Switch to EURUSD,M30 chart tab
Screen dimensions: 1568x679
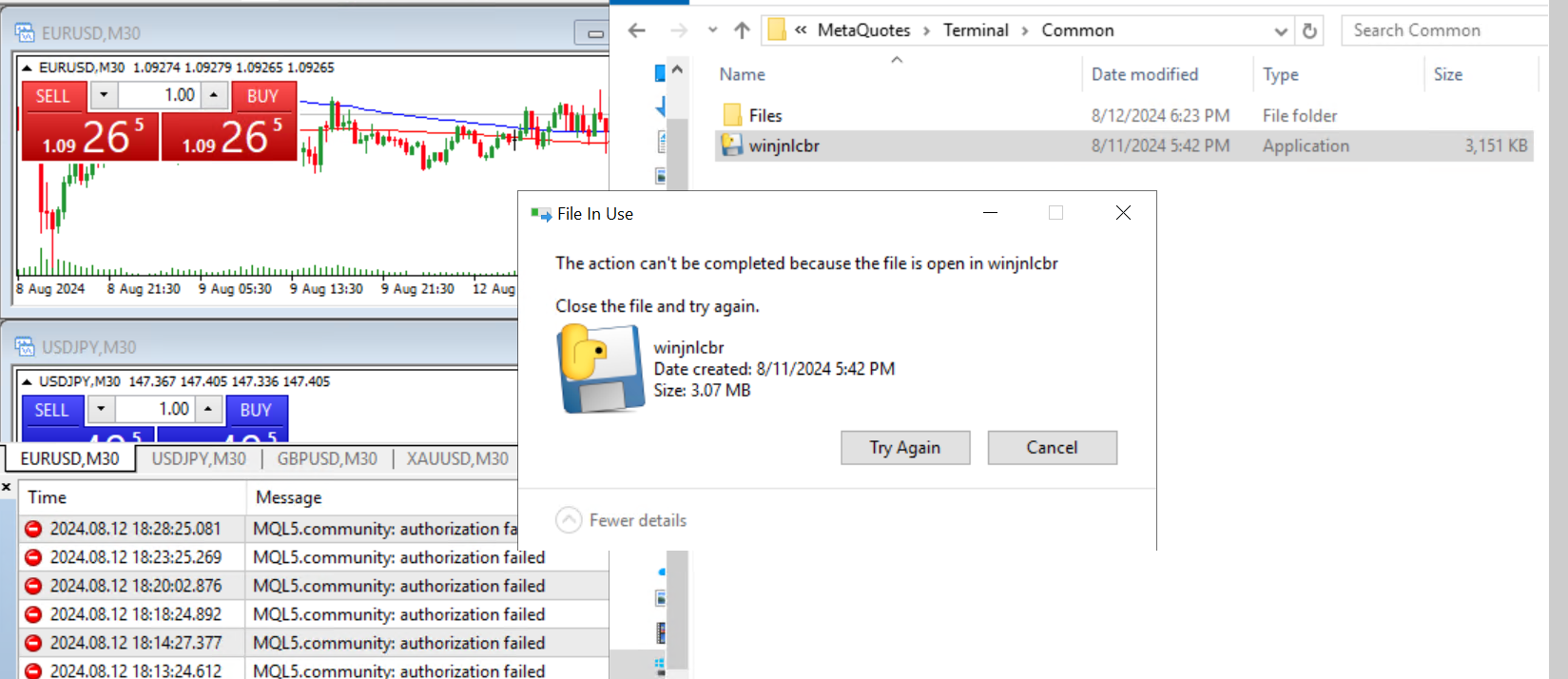pyautogui.click(x=69, y=458)
